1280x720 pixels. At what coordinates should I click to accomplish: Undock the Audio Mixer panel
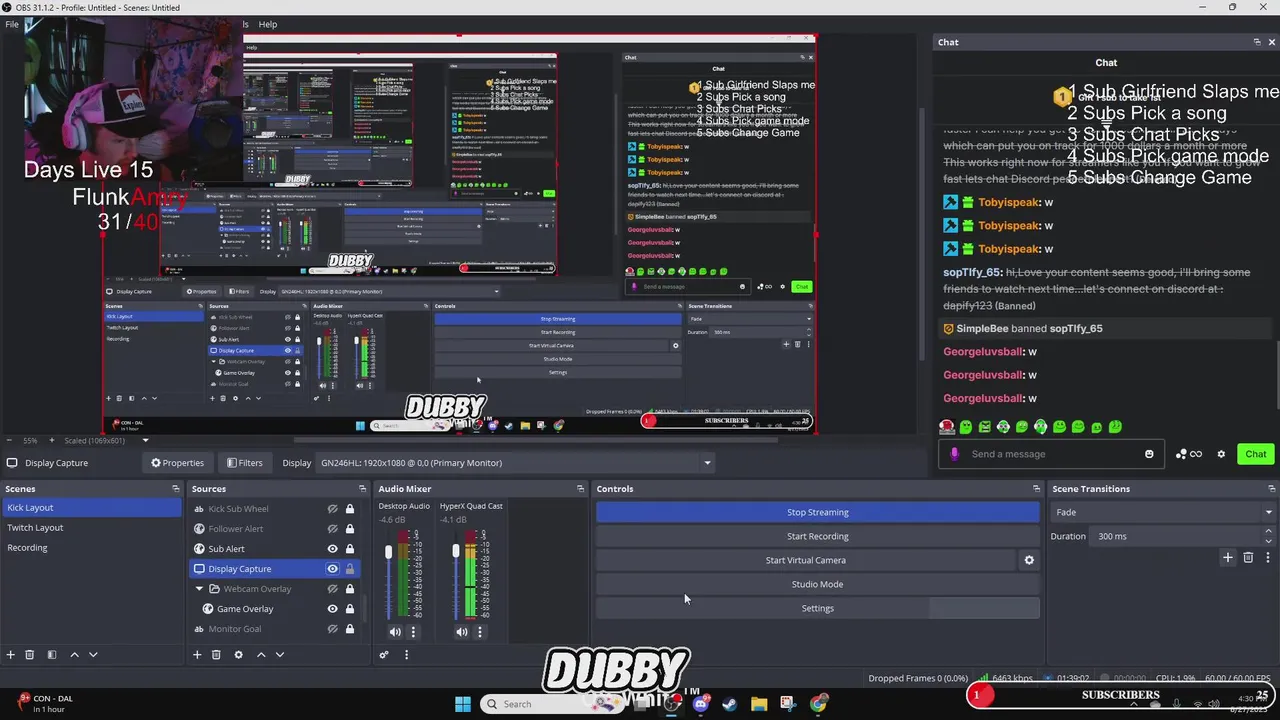point(580,489)
